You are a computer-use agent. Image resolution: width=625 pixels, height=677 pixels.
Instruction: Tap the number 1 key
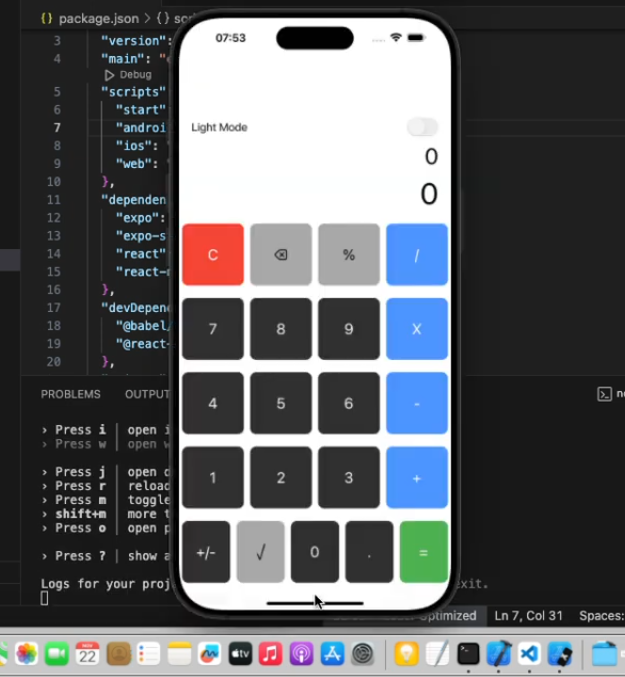click(213, 477)
